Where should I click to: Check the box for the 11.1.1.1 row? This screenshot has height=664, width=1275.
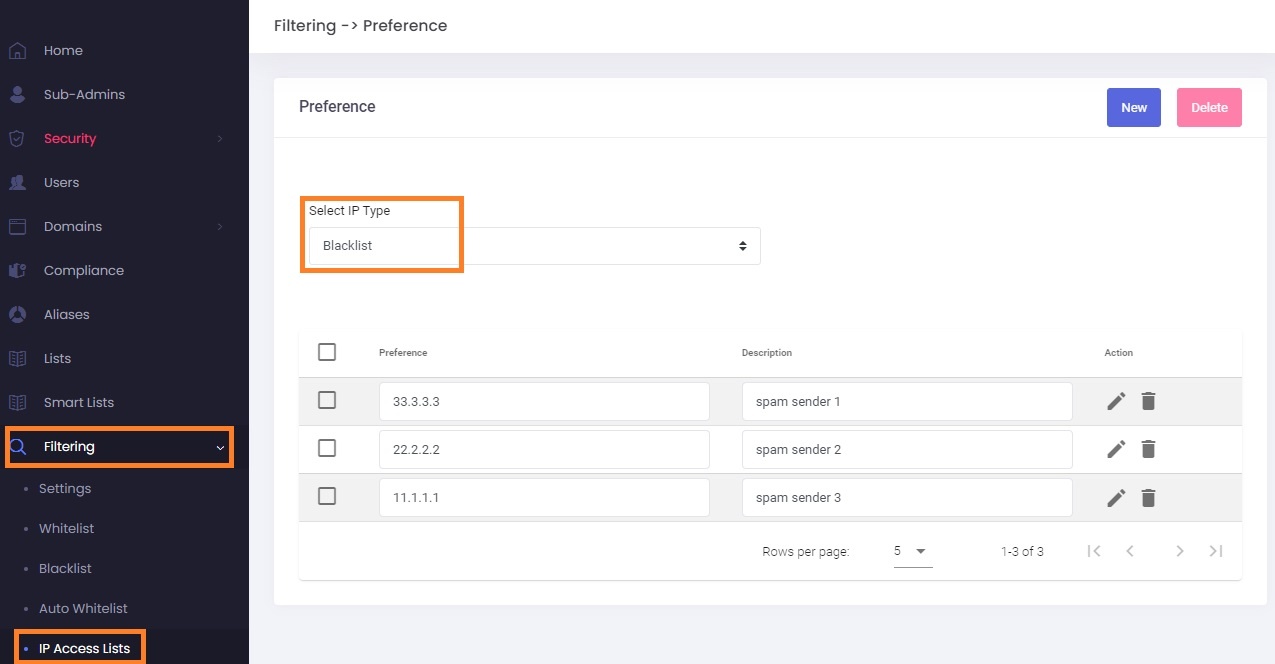tap(326, 496)
